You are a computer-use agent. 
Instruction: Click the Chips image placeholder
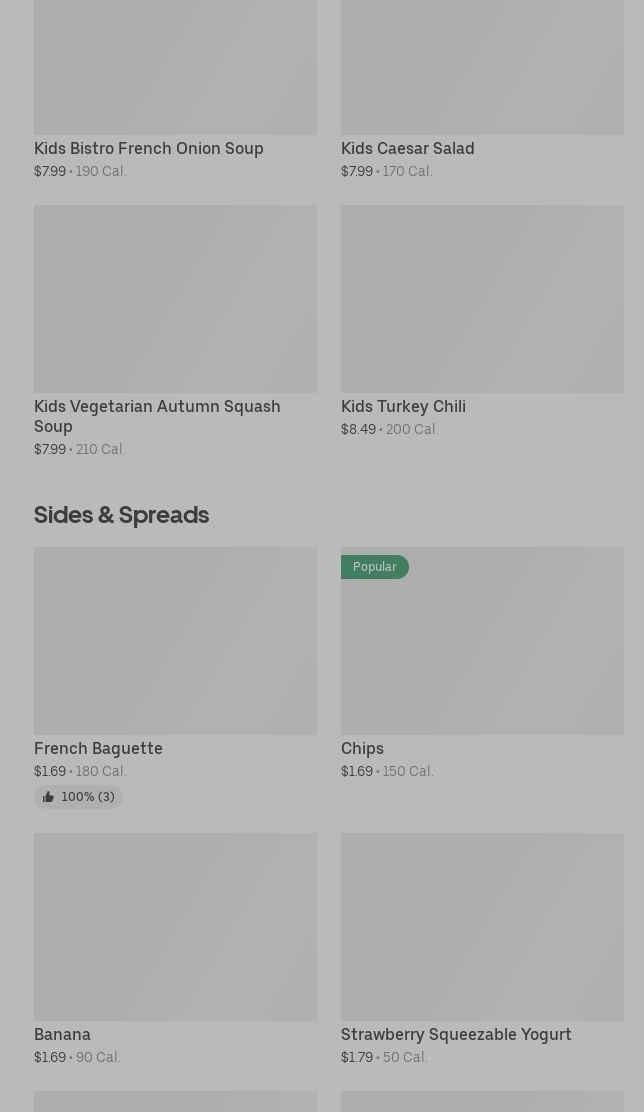click(x=482, y=650)
